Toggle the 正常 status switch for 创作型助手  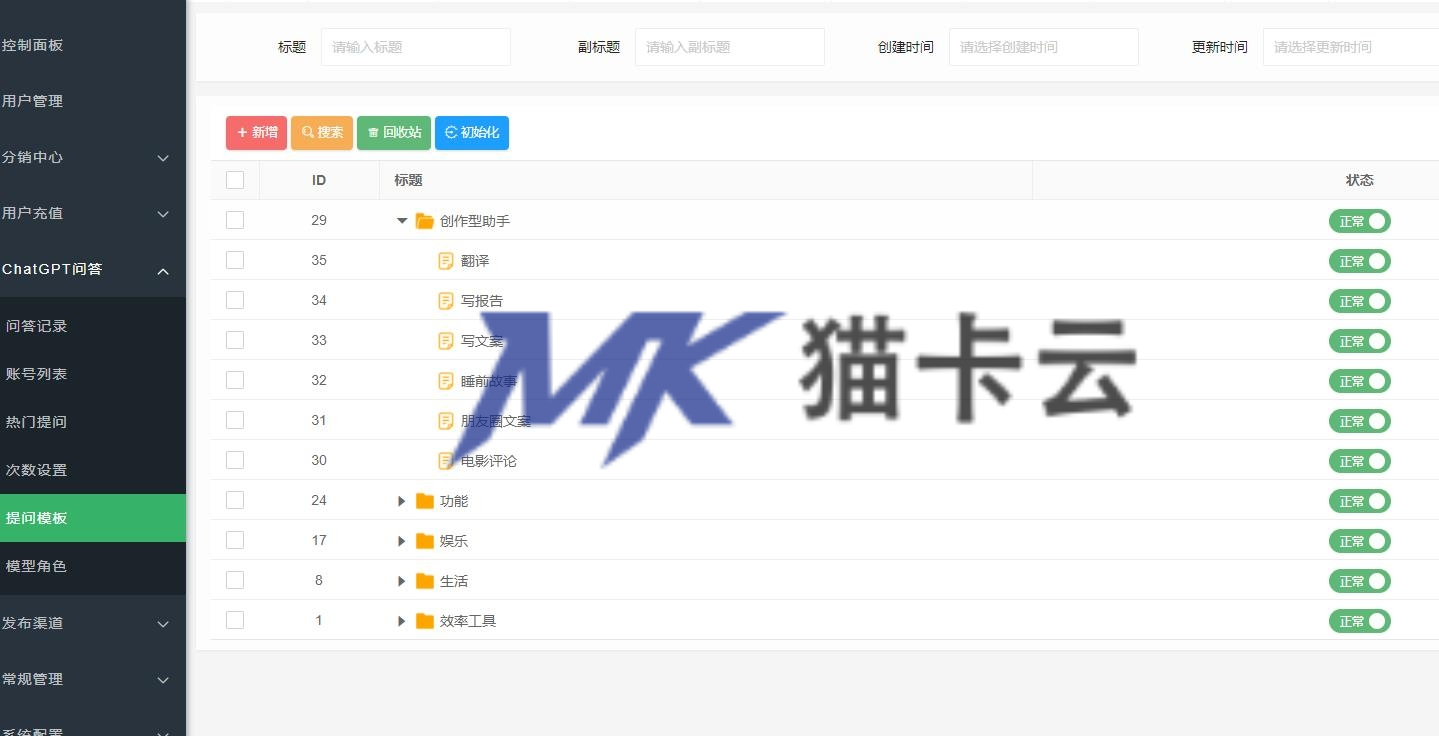[1359, 221]
